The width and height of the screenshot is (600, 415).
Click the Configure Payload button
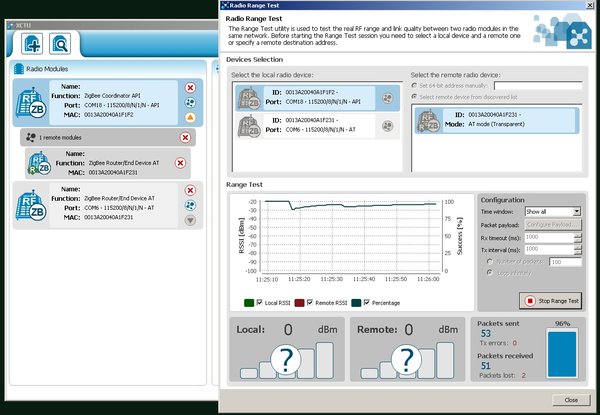click(553, 225)
